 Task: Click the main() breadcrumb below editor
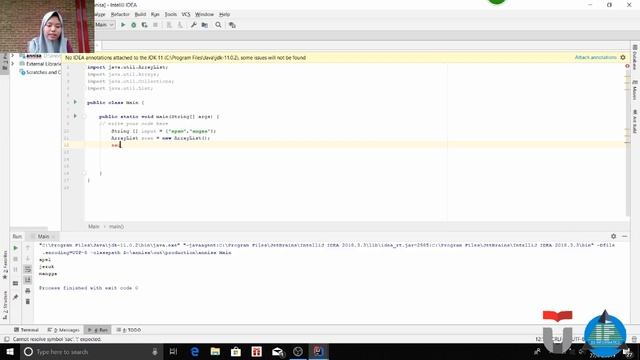(116, 227)
